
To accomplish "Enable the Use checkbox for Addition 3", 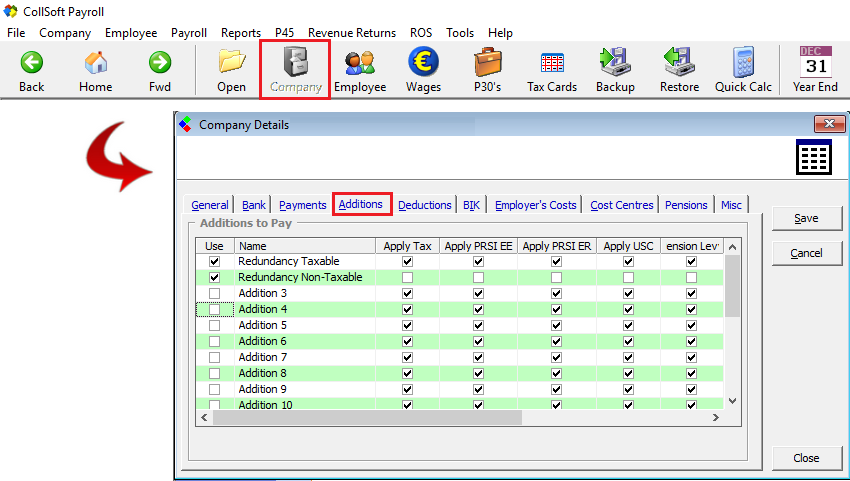I will (214, 293).
